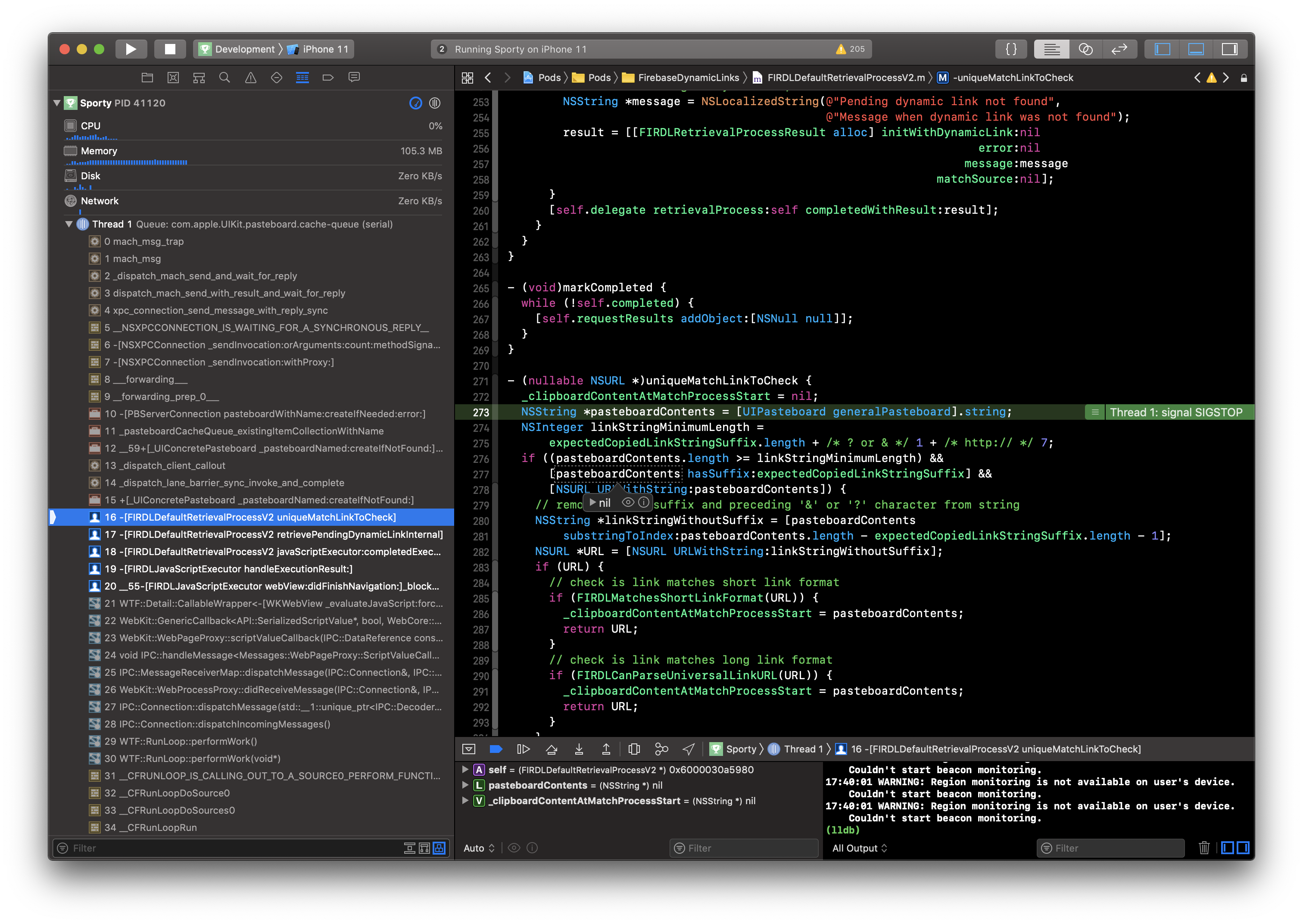Image resolution: width=1303 pixels, height=924 pixels.
Task: Click FirebaseDynamicLinks in the breadcrumb path
Action: [x=688, y=78]
